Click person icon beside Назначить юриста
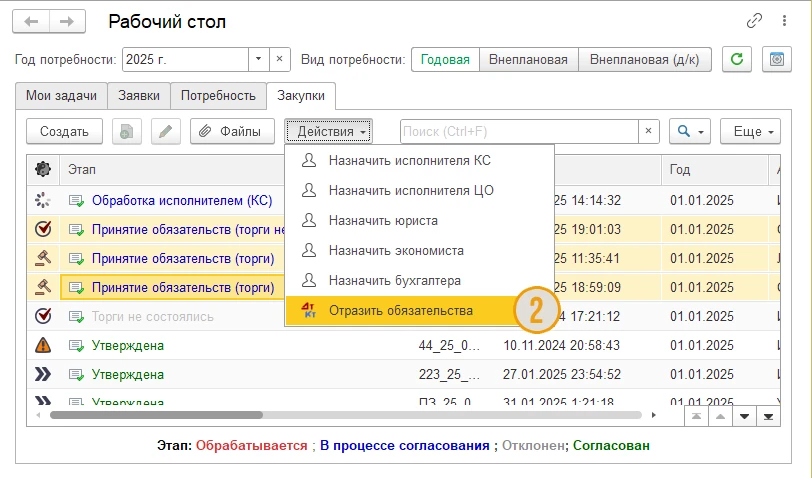Viewport: 812px width, 478px height. [309, 220]
